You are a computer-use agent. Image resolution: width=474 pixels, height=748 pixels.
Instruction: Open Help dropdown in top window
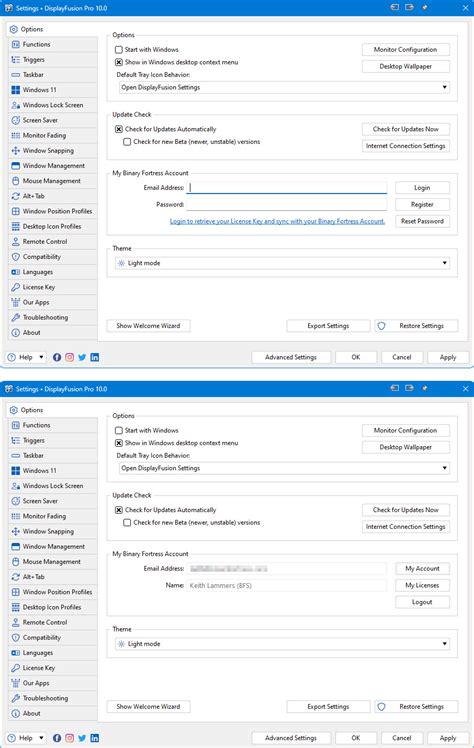(x=26, y=357)
